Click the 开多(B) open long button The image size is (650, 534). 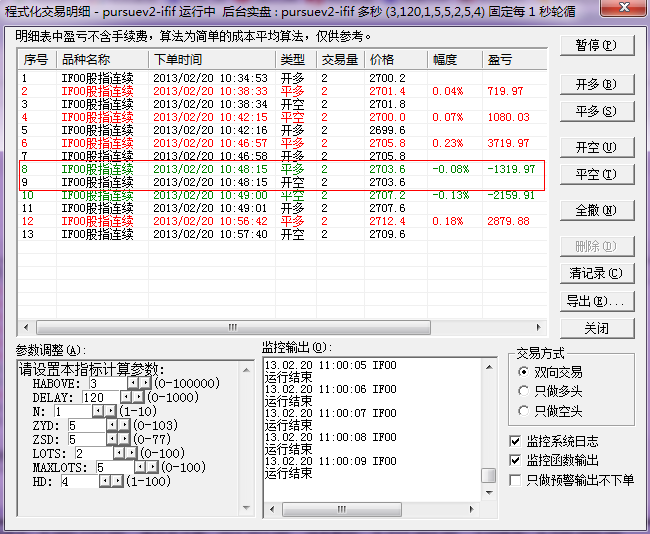(x=597, y=85)
